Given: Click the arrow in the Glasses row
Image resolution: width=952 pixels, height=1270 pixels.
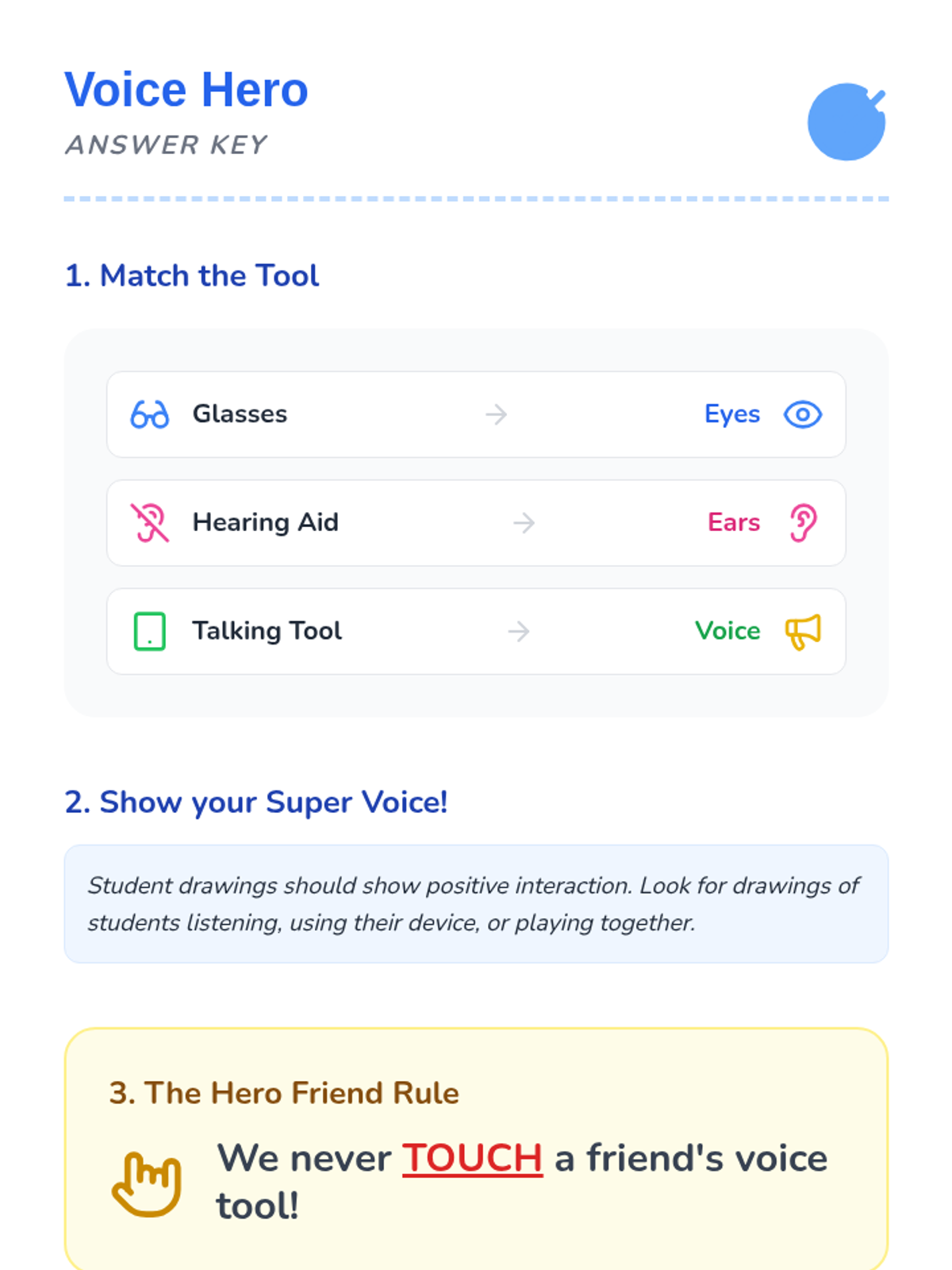Looking at the screenshot, I should click(x=497, y=414).
